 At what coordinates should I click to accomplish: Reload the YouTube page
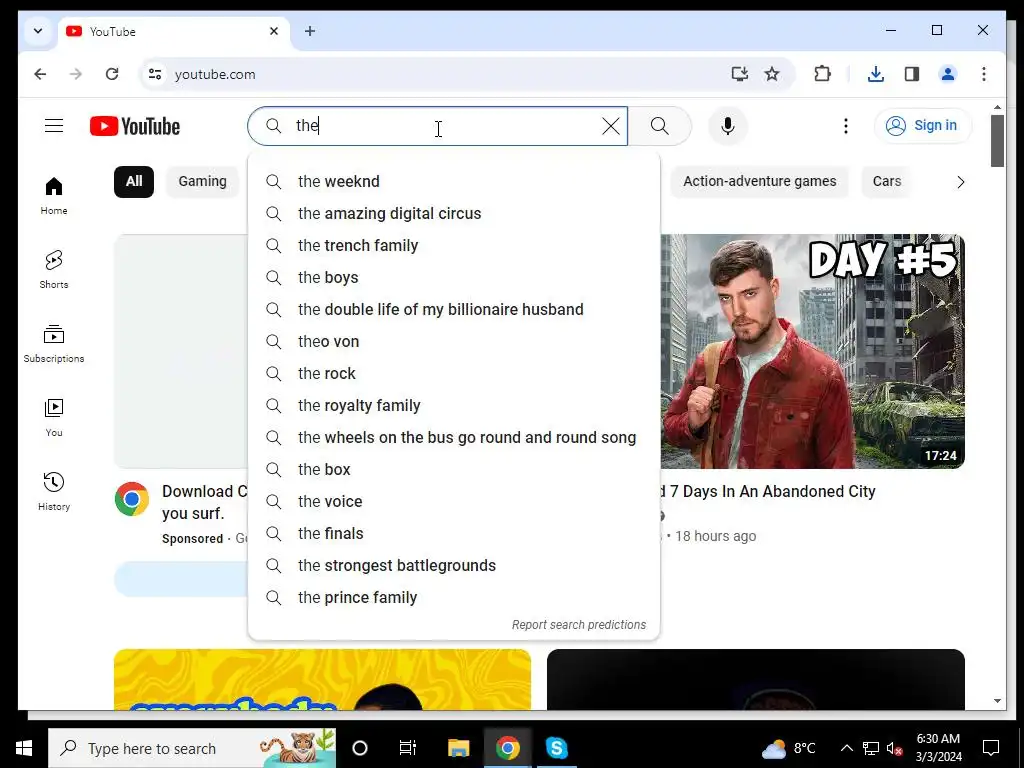pyautogui.click(x=112, y=74)
